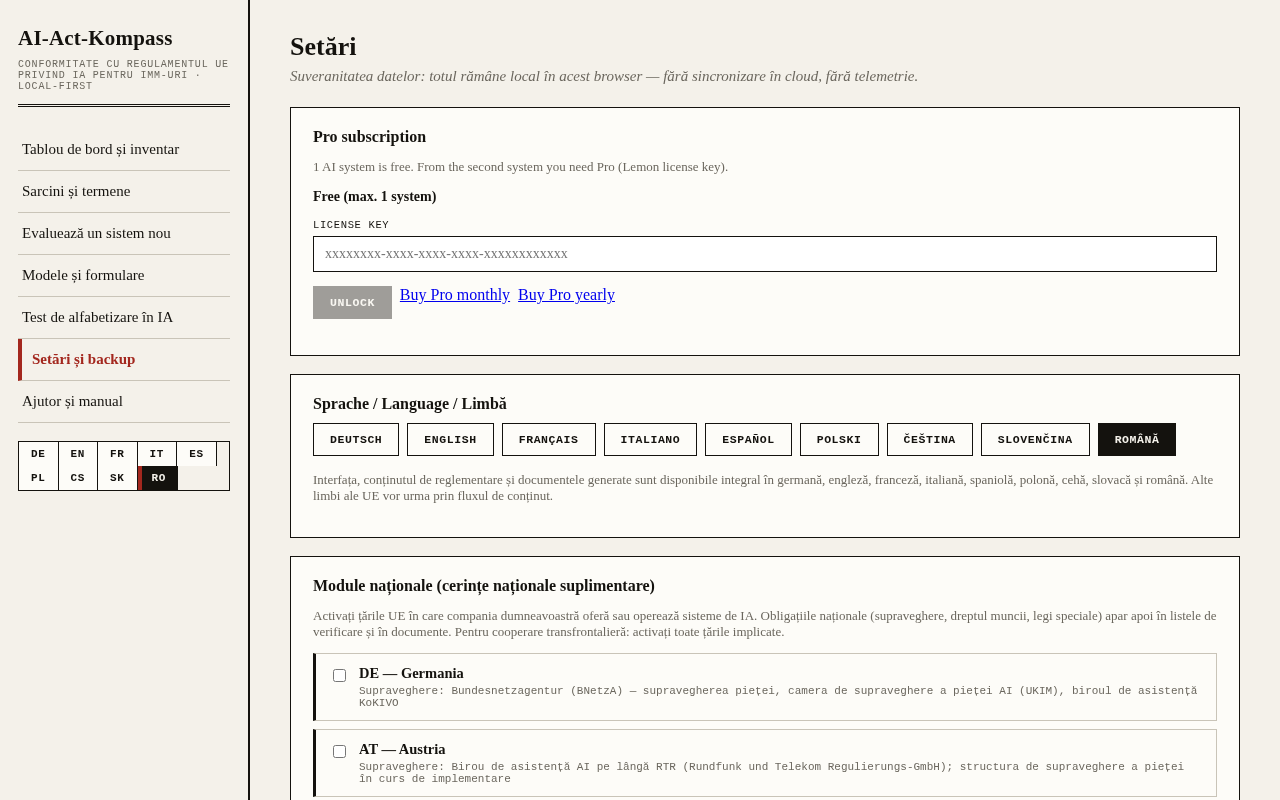
Task: Switch sidebar language to PL
Action: click(38, 478)
